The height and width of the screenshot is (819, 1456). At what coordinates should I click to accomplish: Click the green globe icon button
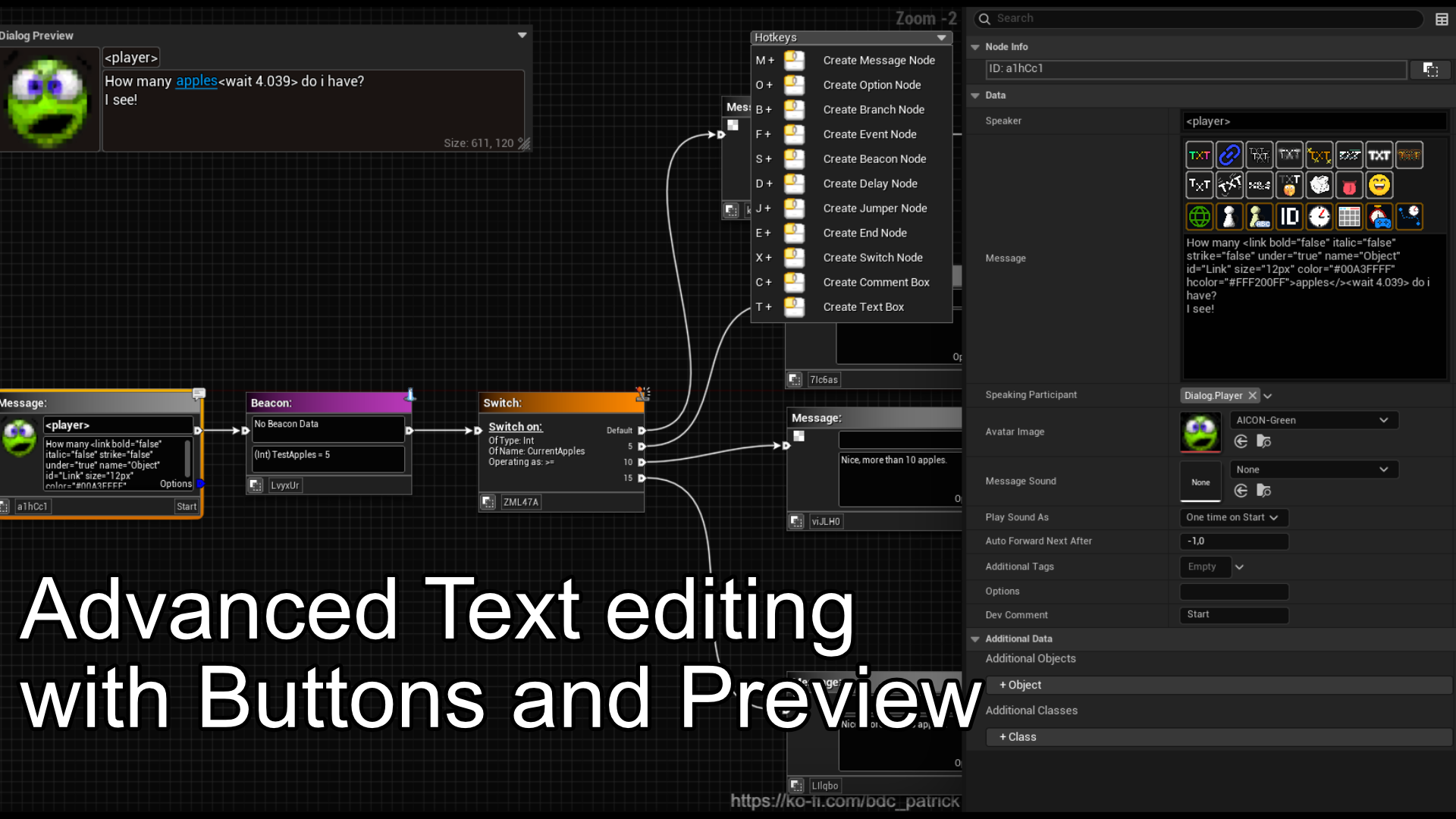(1199, 217)
